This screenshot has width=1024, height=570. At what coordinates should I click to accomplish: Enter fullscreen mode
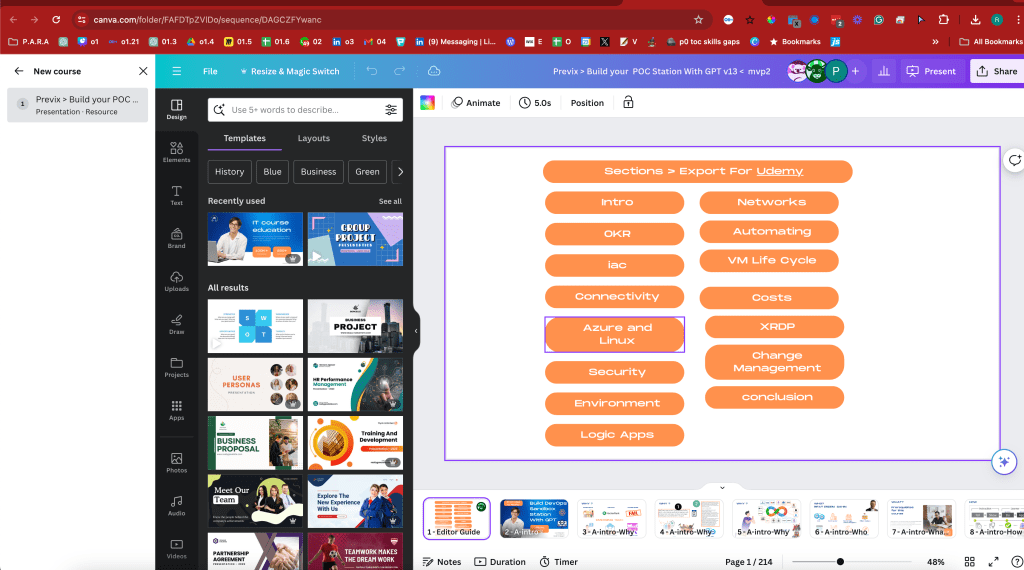pyautogui.click(x=993, y=562)
